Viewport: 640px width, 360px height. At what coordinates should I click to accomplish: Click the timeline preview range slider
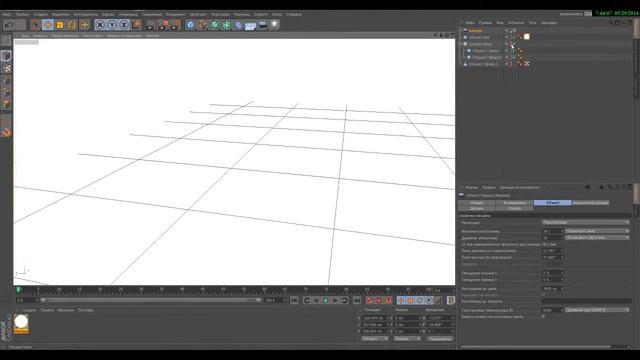(x=150, y=300)
